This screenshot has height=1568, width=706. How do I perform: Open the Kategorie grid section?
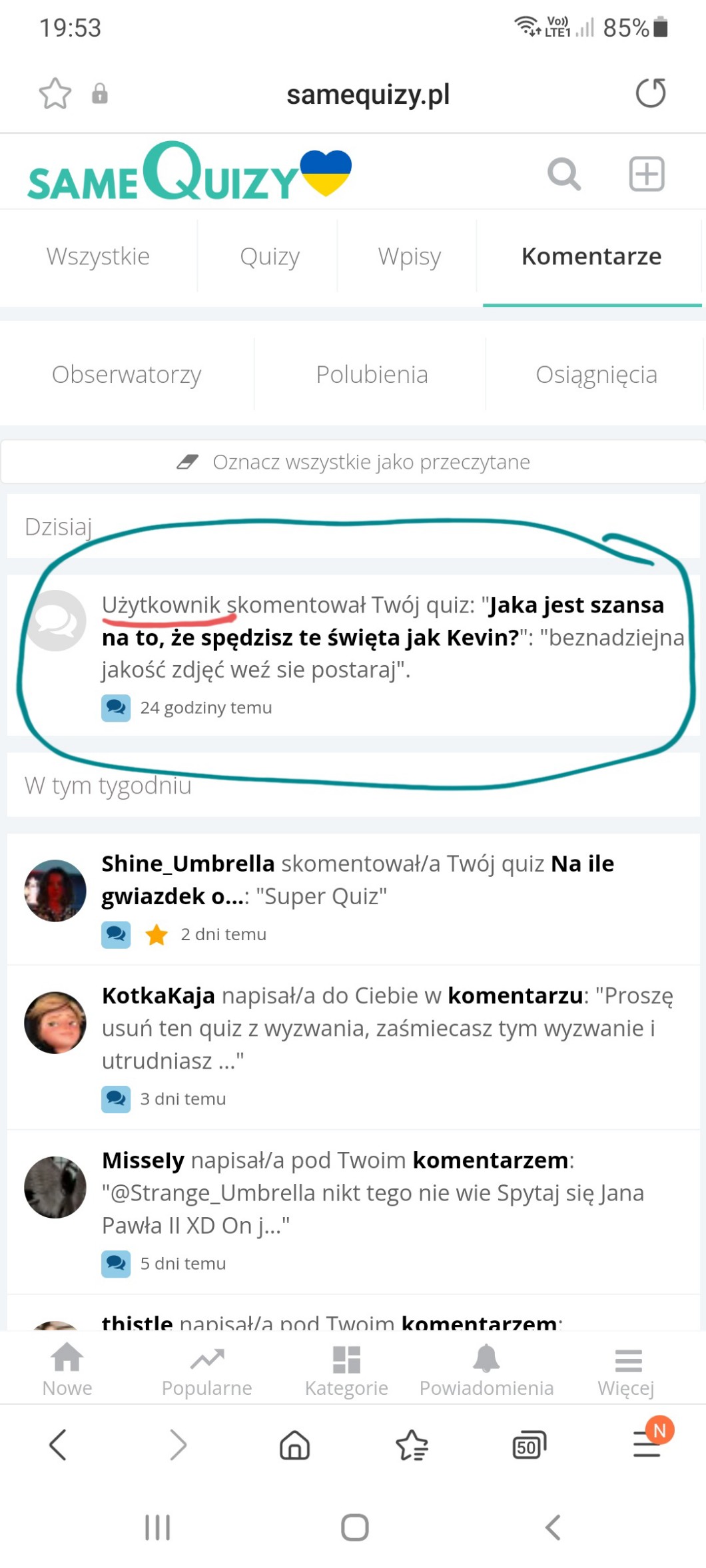(346, 1369)
